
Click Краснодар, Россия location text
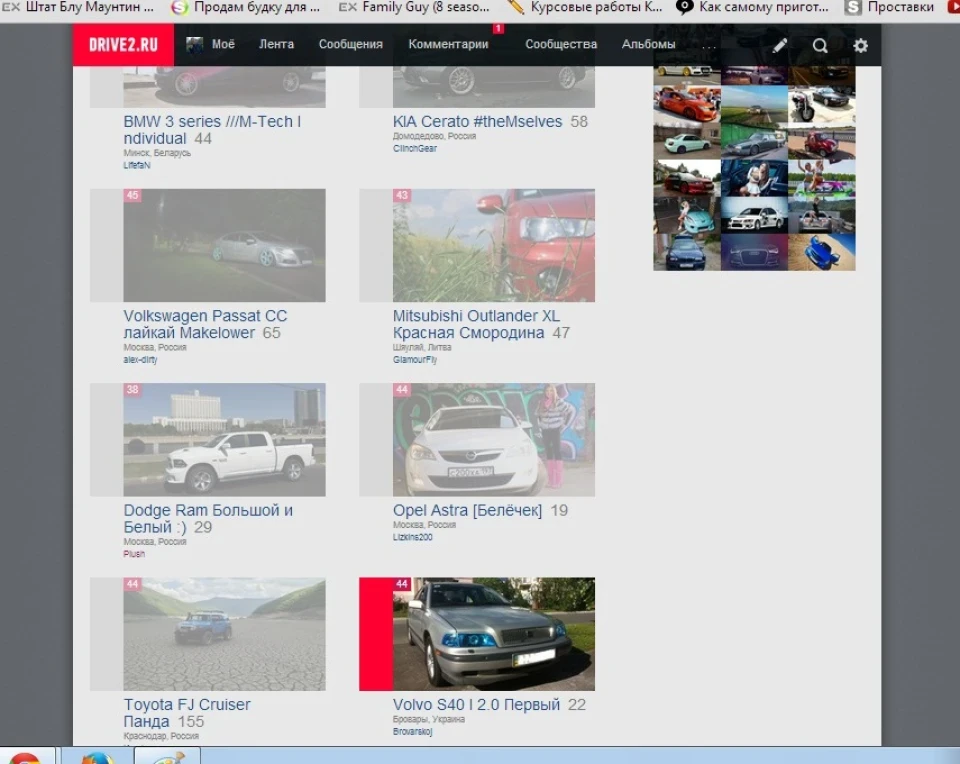[161, 736]
